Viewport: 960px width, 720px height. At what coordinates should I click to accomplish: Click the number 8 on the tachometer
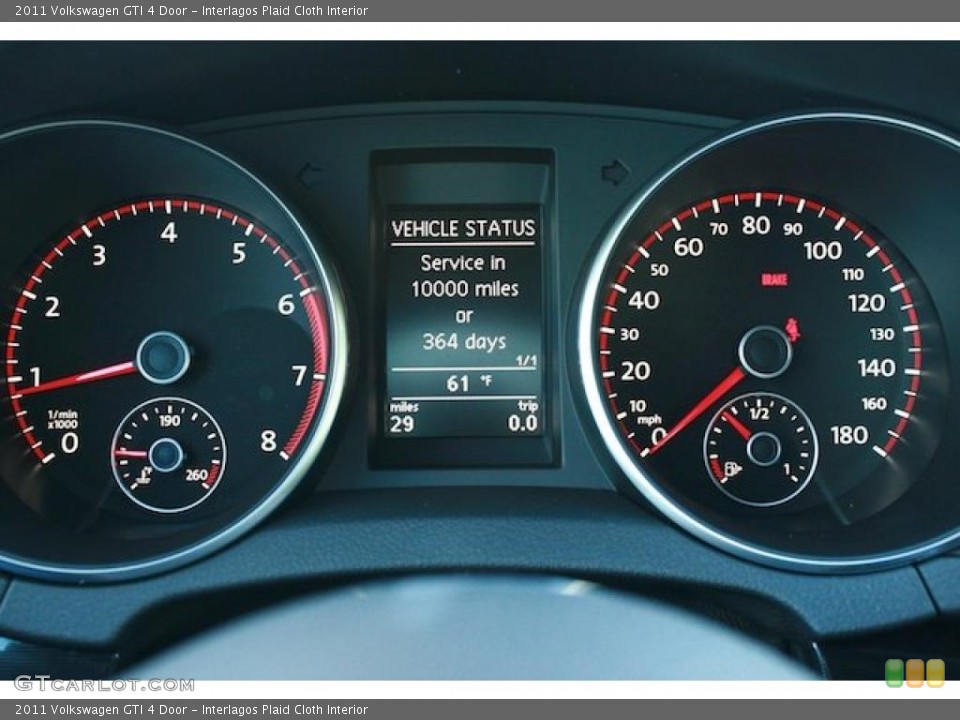click(x=269, y=441)
